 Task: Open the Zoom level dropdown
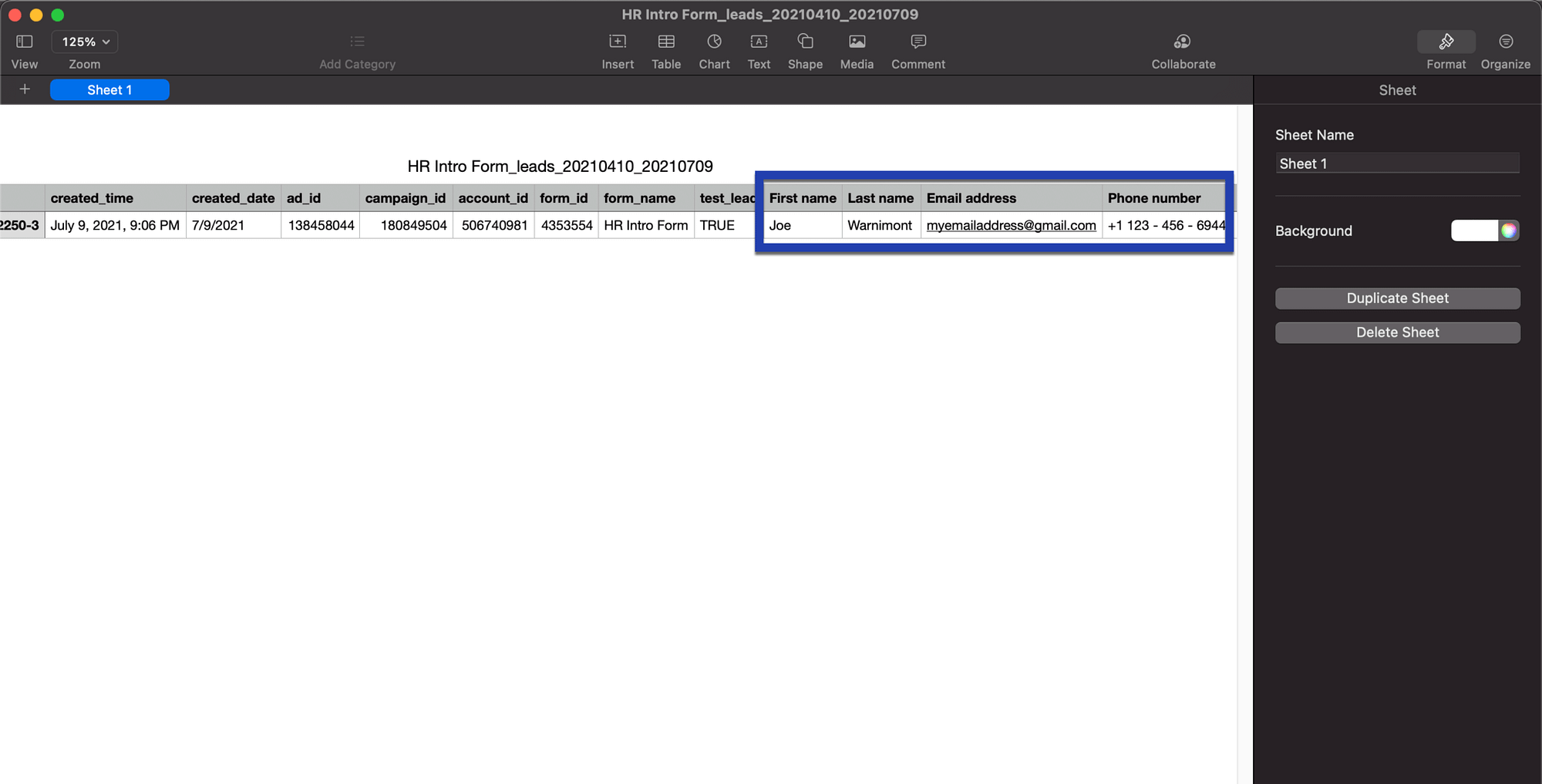pyautogui.click(x=84, y=42)
